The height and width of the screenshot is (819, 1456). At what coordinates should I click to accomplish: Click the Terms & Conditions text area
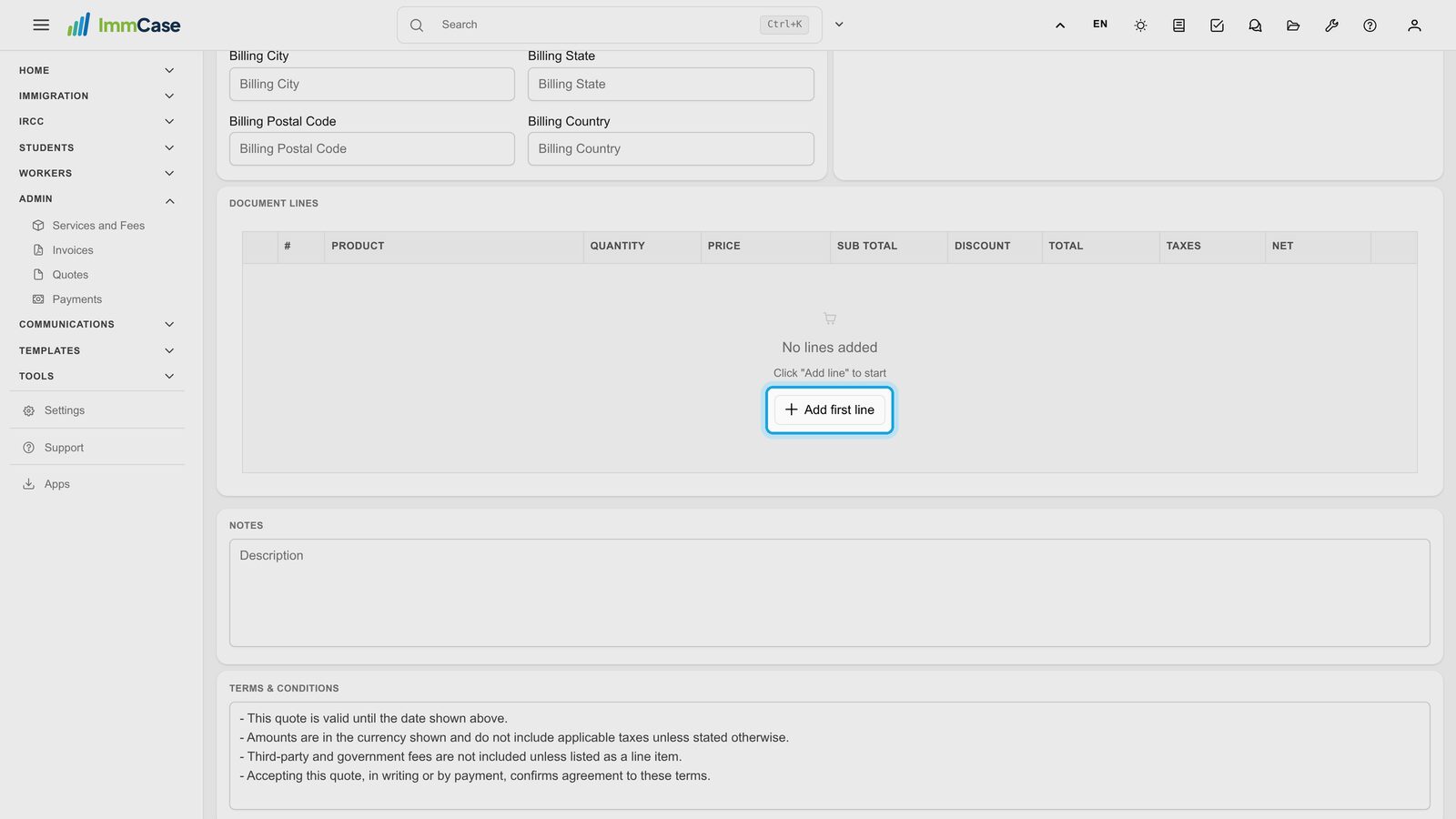[x=829, y=755]
